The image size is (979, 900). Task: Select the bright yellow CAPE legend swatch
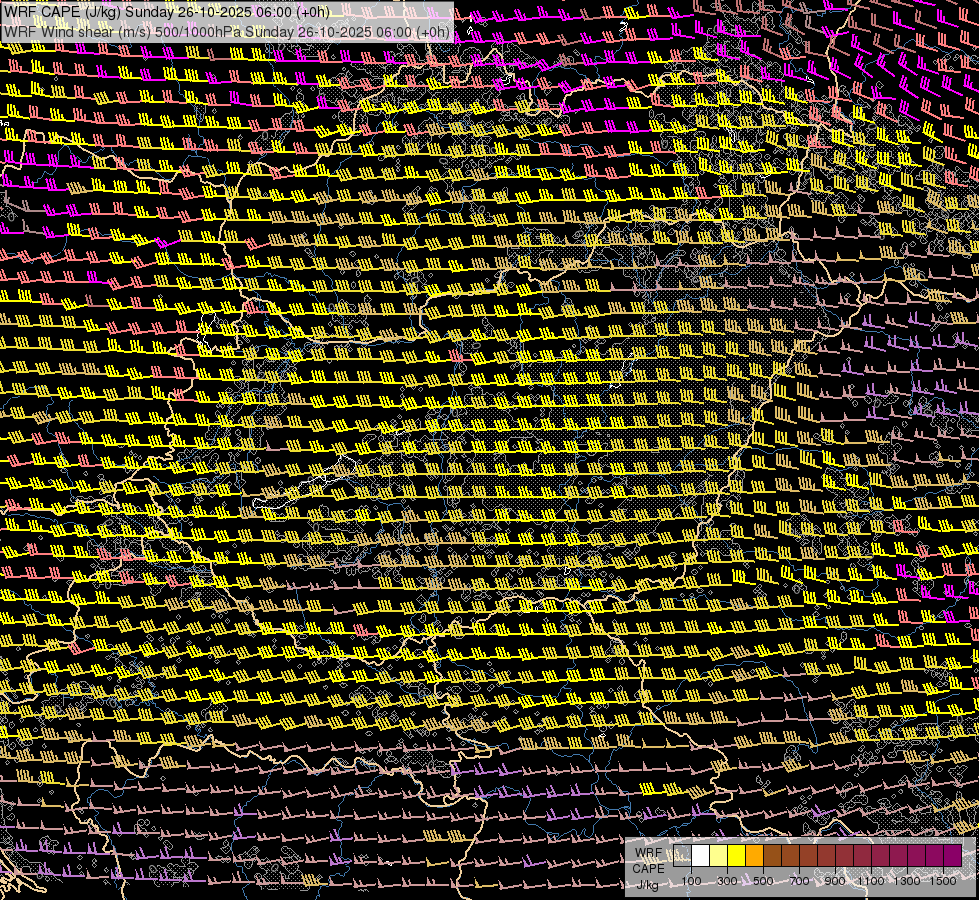pos(737,856)
